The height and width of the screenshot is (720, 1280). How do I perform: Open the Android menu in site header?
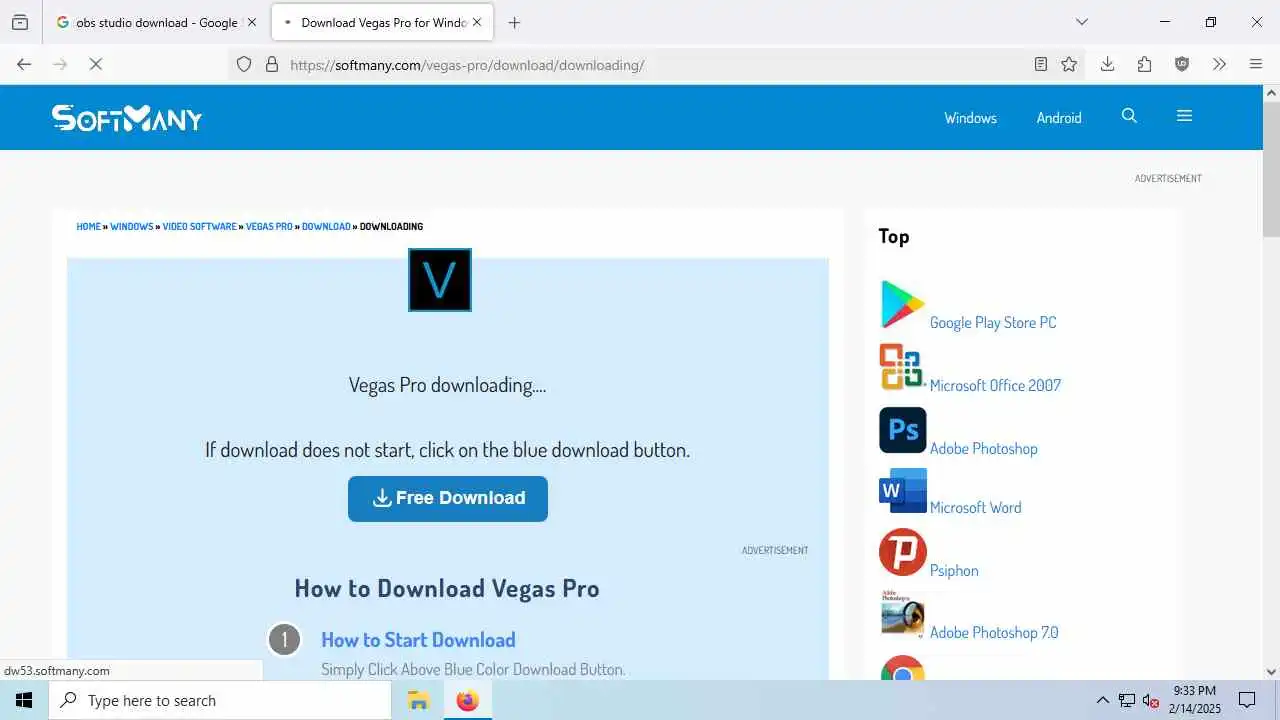click(1059, 118)
